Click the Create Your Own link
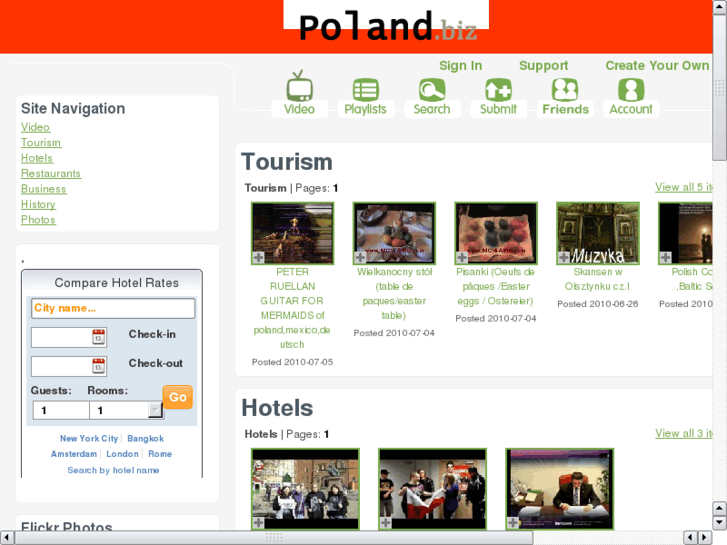 click(x=657, y=66)
